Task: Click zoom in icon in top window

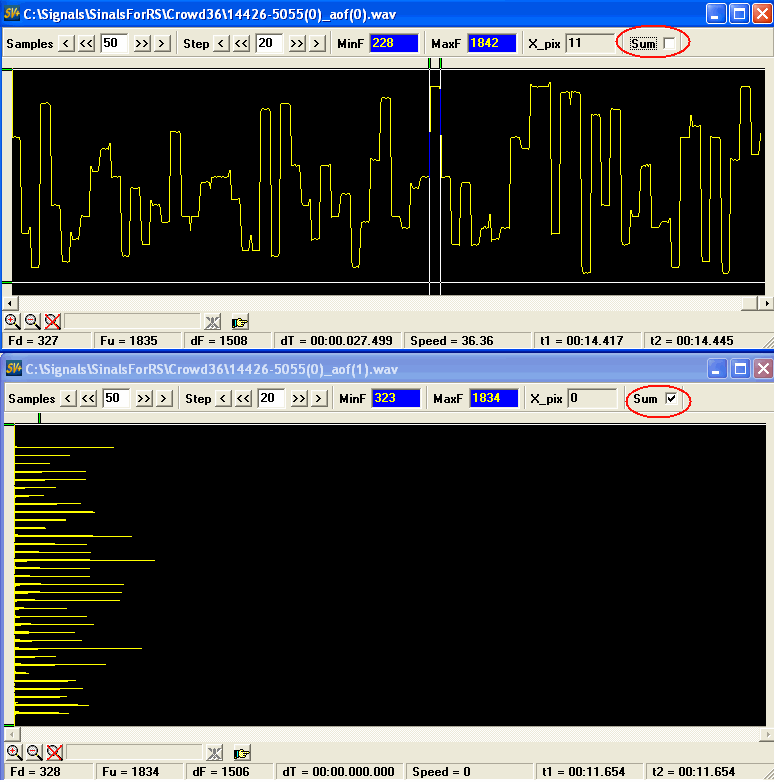Action: pyautogui.click(x=12, y=321)
